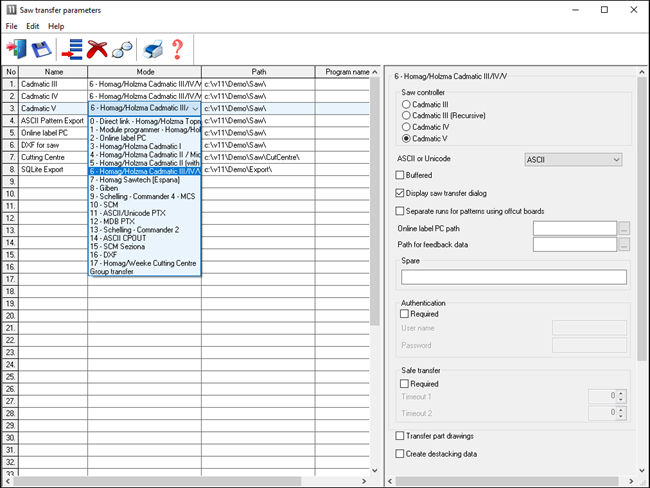Image resolution: width=650 pixels, height=488 pixels.
Task: Click the exit door icon in toolbar
Action: pos(17,48)
